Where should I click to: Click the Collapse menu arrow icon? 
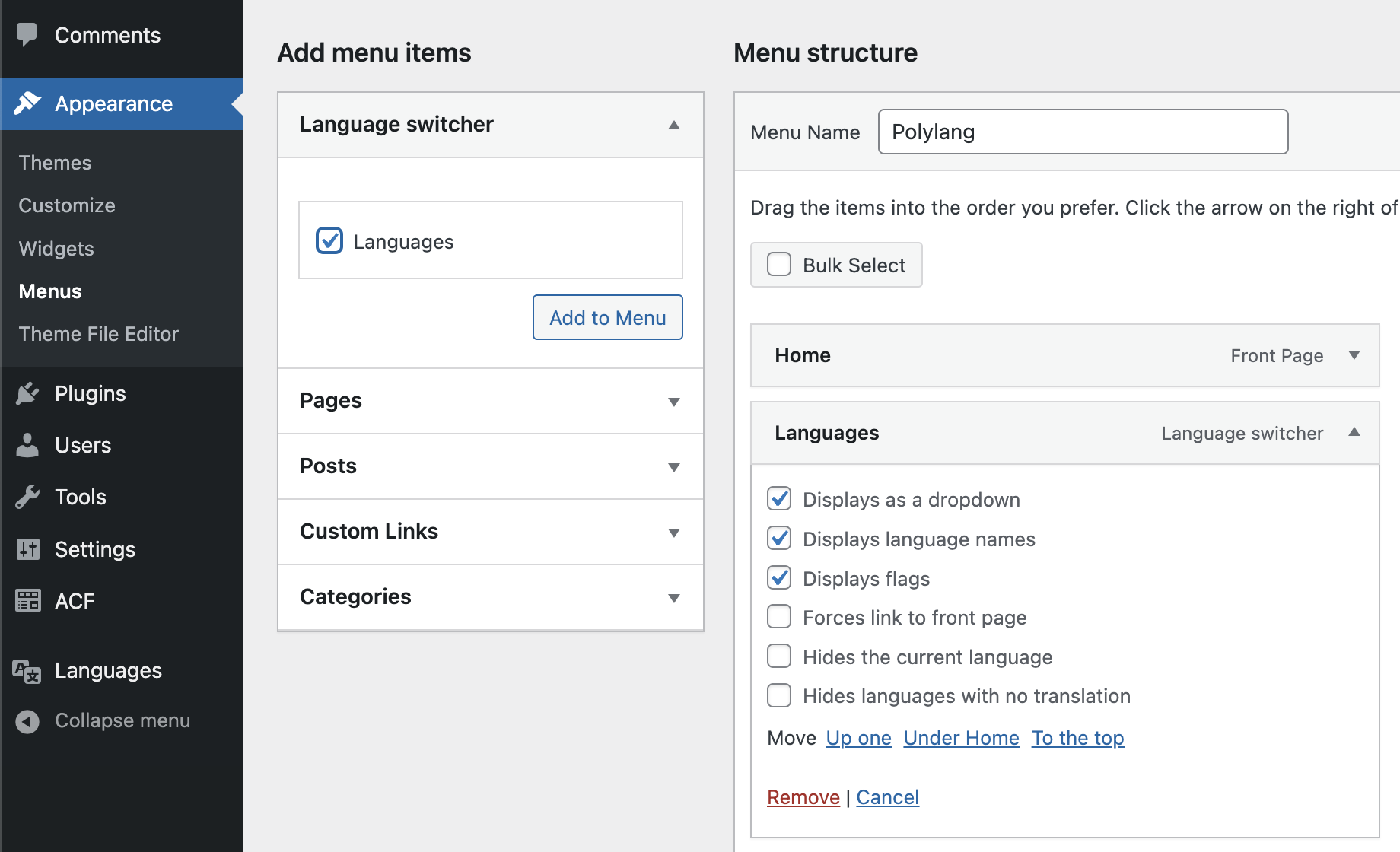27,721
